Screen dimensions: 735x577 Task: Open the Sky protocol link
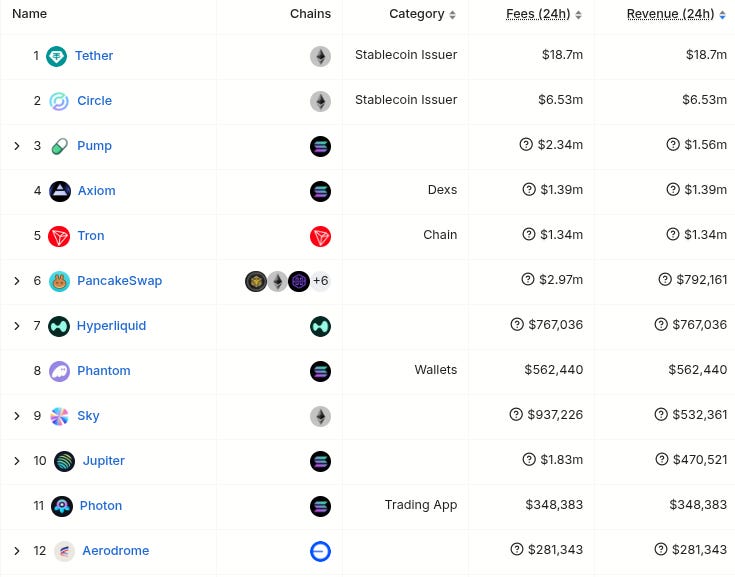[88, 416]
